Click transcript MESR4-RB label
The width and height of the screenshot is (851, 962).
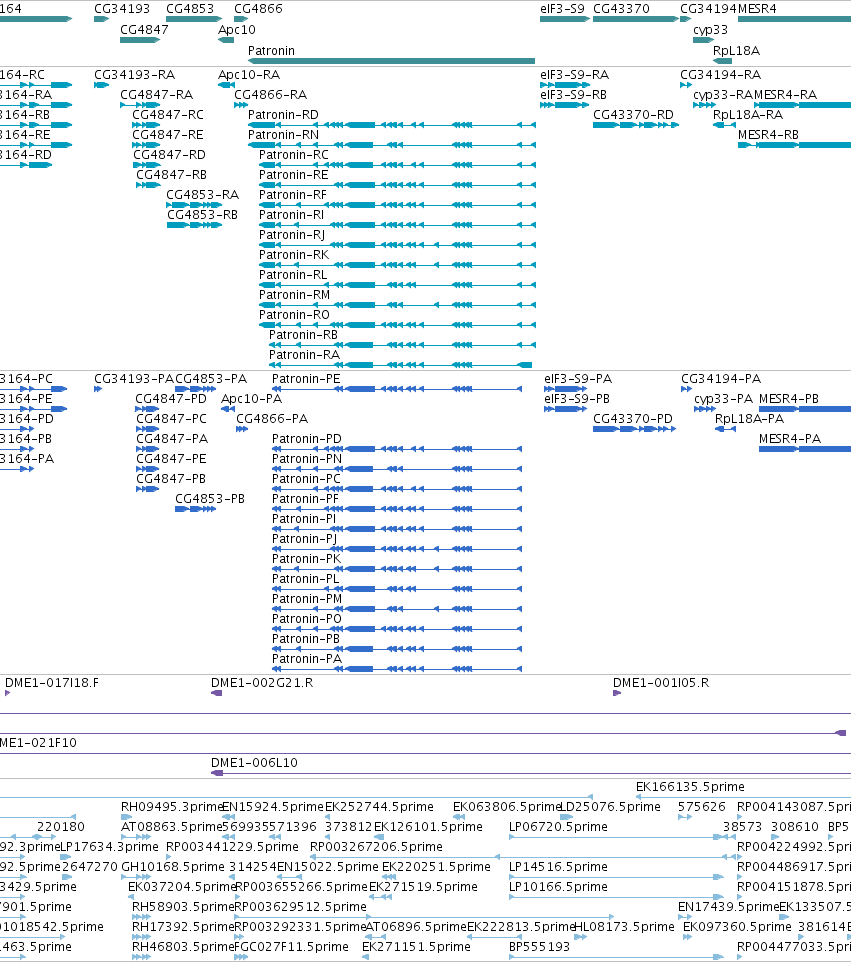768,134
